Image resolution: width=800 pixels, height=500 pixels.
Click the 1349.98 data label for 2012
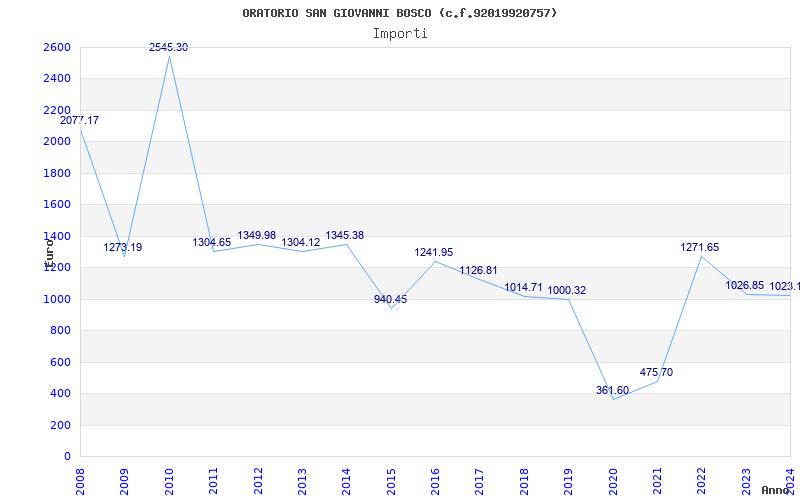[x=257, y=236]
